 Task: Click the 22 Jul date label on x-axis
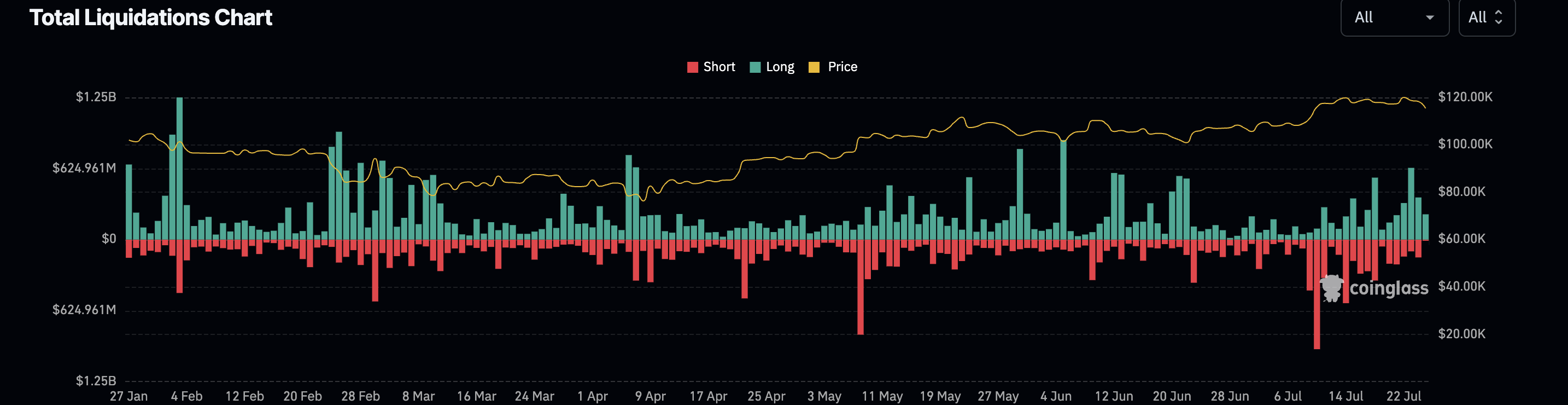pos(1403,396)
